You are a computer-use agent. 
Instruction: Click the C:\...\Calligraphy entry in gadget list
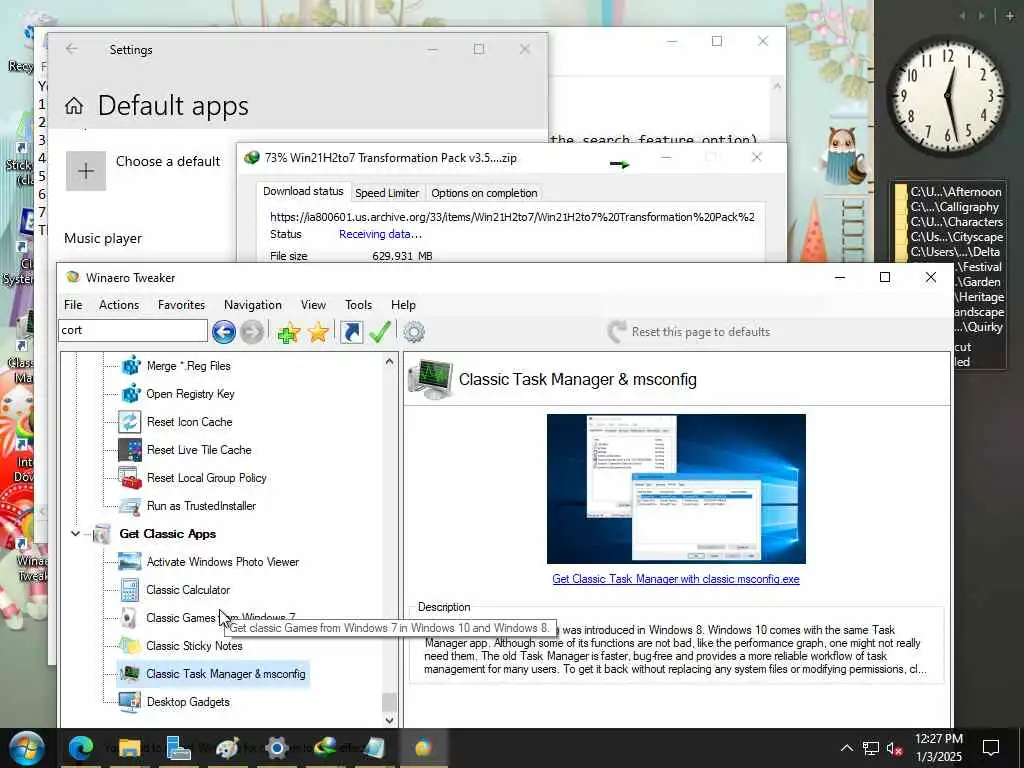click(x=954, y=207)
